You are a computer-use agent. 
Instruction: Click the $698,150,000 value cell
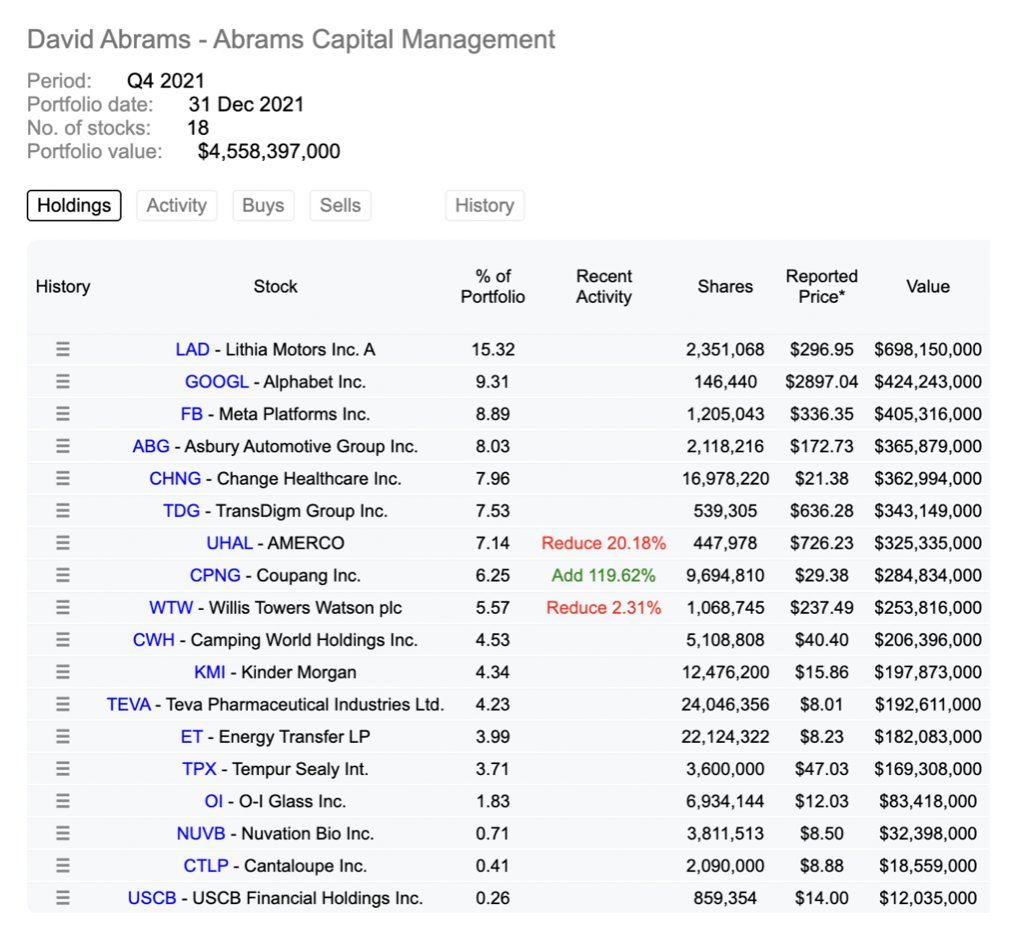pos(928,349)
